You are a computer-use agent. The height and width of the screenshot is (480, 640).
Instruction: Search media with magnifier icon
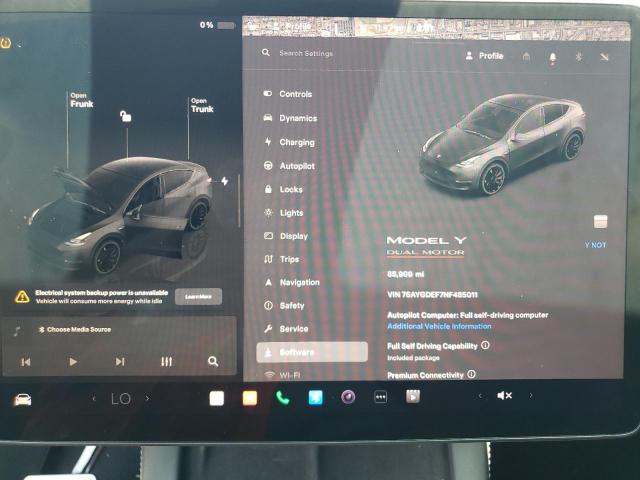[213, 361]
